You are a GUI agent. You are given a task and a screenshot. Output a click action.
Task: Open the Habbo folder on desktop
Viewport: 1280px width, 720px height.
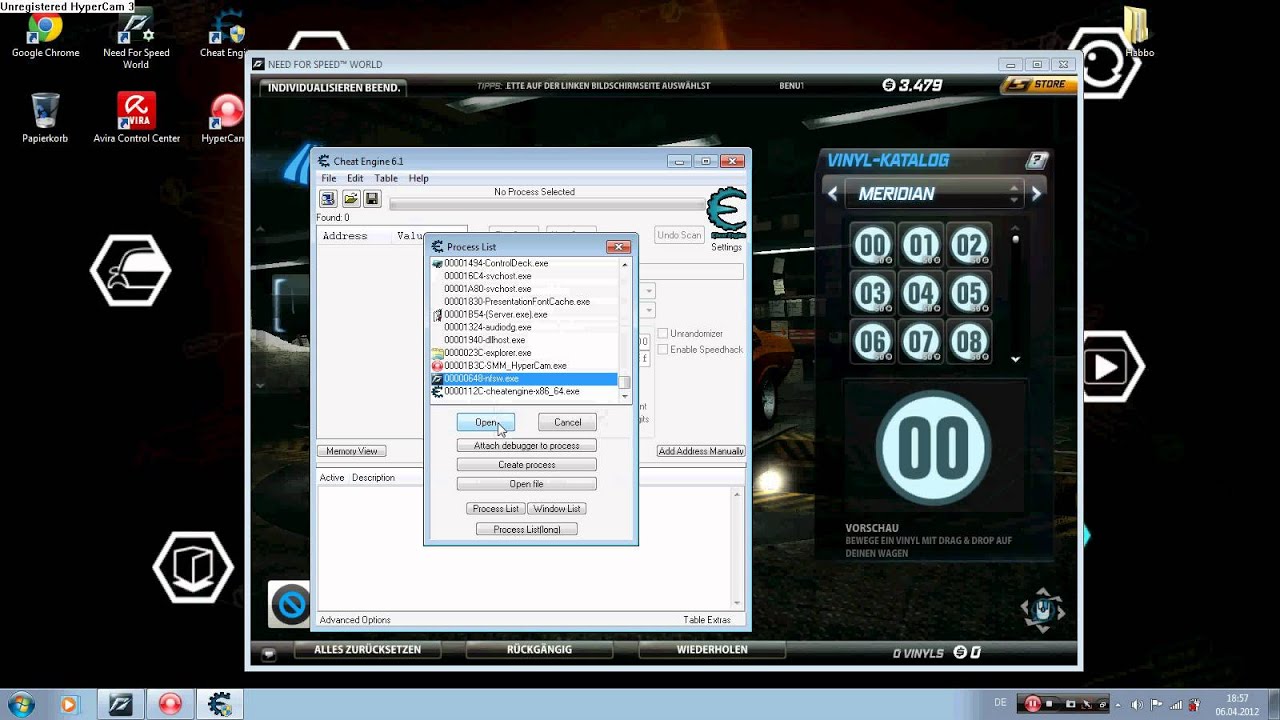pos(1138,33)
